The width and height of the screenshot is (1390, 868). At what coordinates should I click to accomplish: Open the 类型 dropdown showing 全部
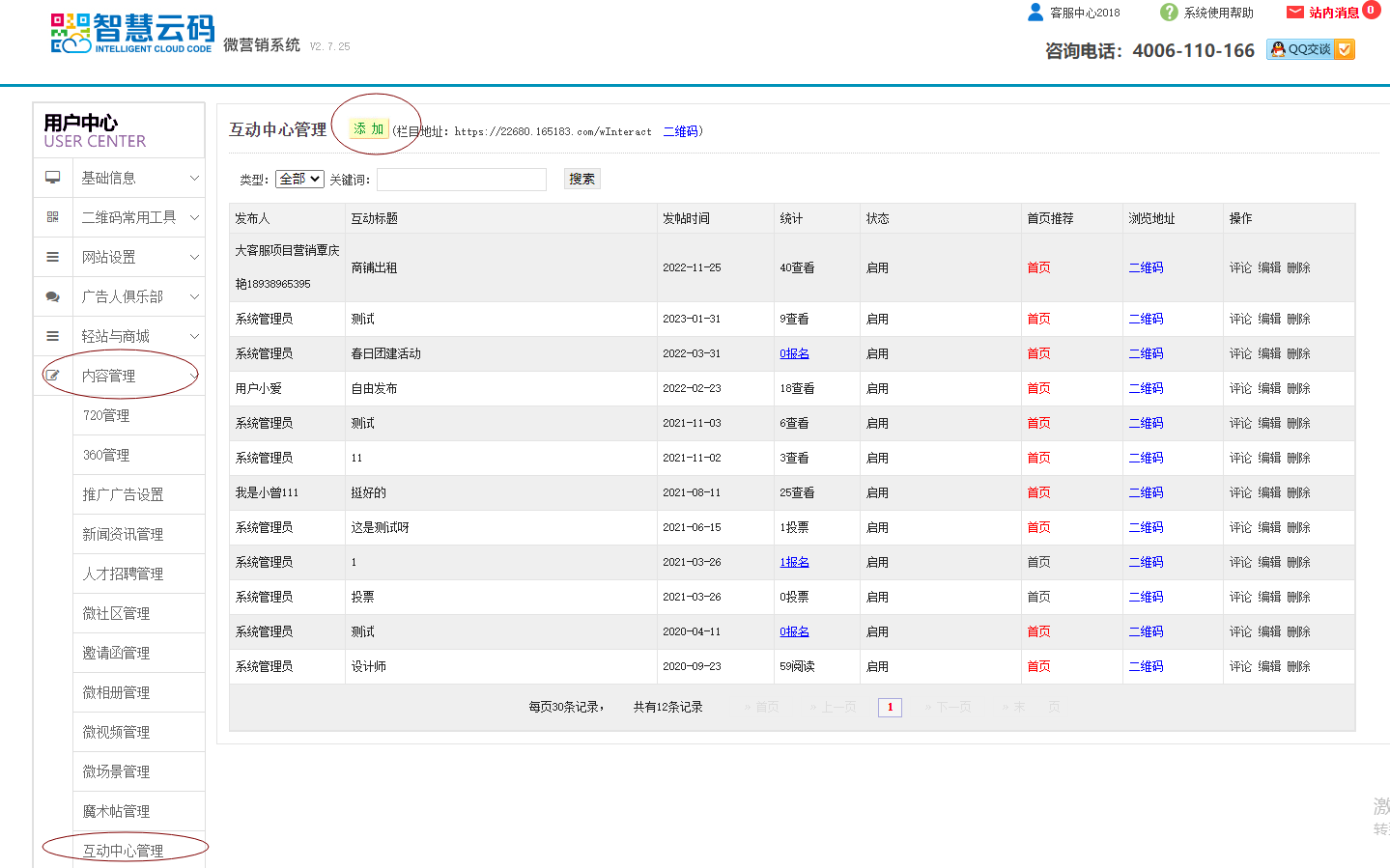[299, 180]
